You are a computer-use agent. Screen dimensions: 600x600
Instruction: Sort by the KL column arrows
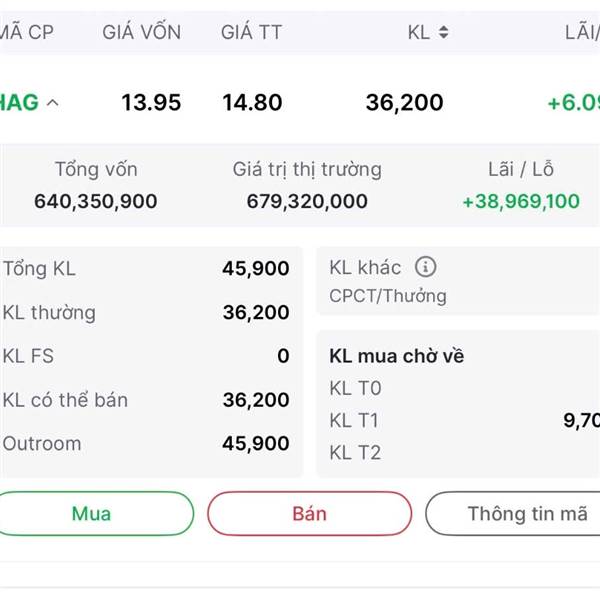coord(443,32)
